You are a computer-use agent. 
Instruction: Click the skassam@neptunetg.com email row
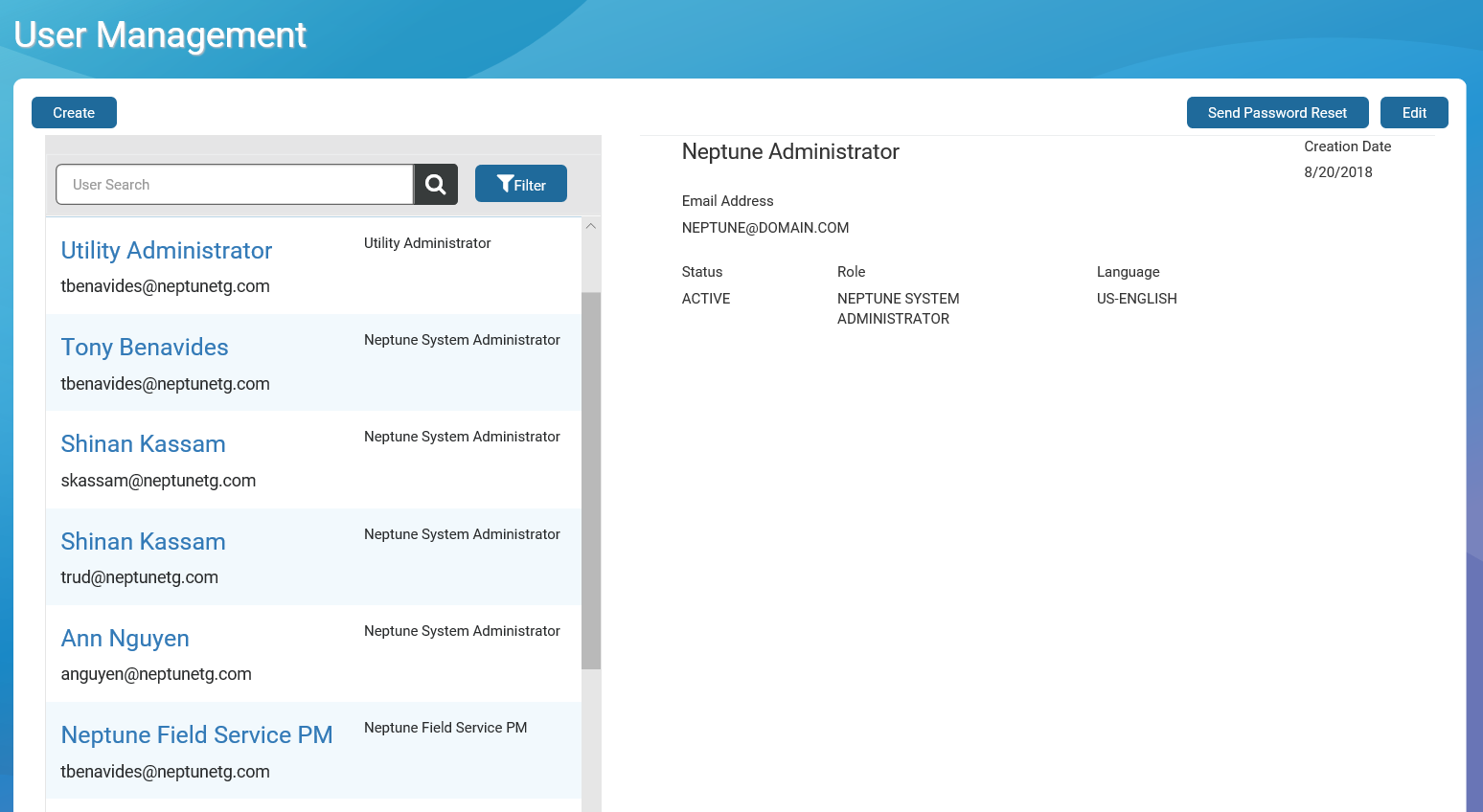158,481
